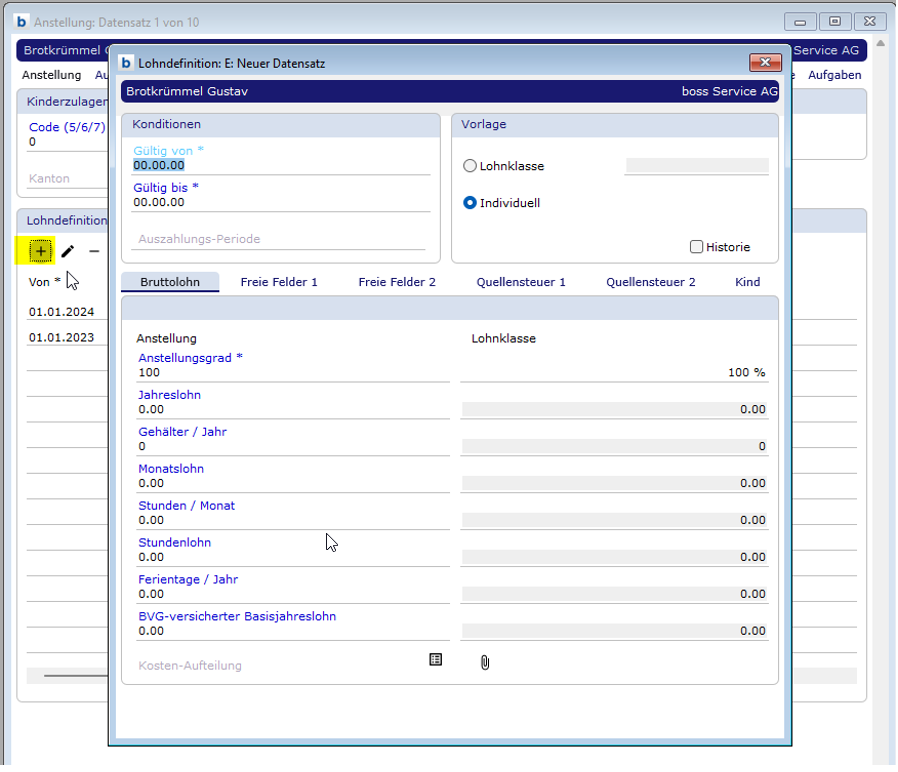Screen dimensions: 898x772
Task: Click the Gültig bis date field
Action: (280, 202)
